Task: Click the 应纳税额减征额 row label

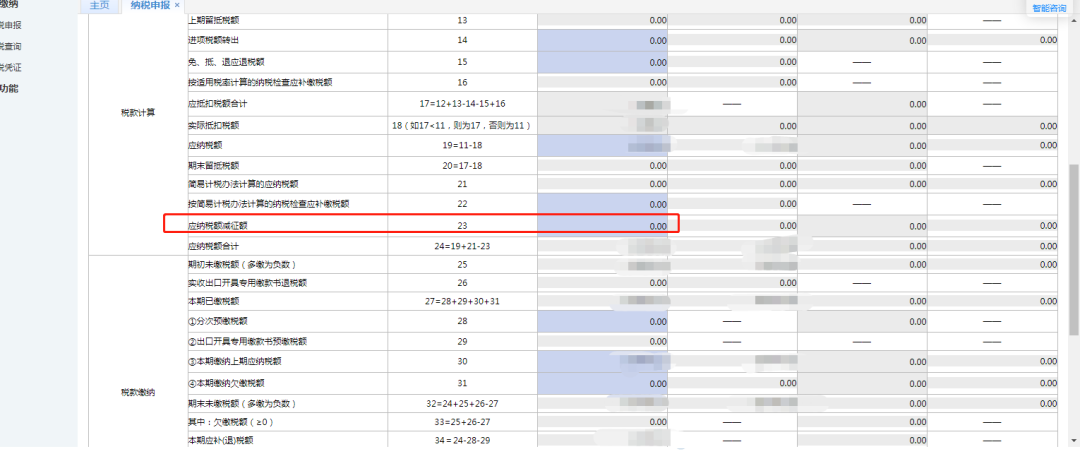Action: coord(218,225)
